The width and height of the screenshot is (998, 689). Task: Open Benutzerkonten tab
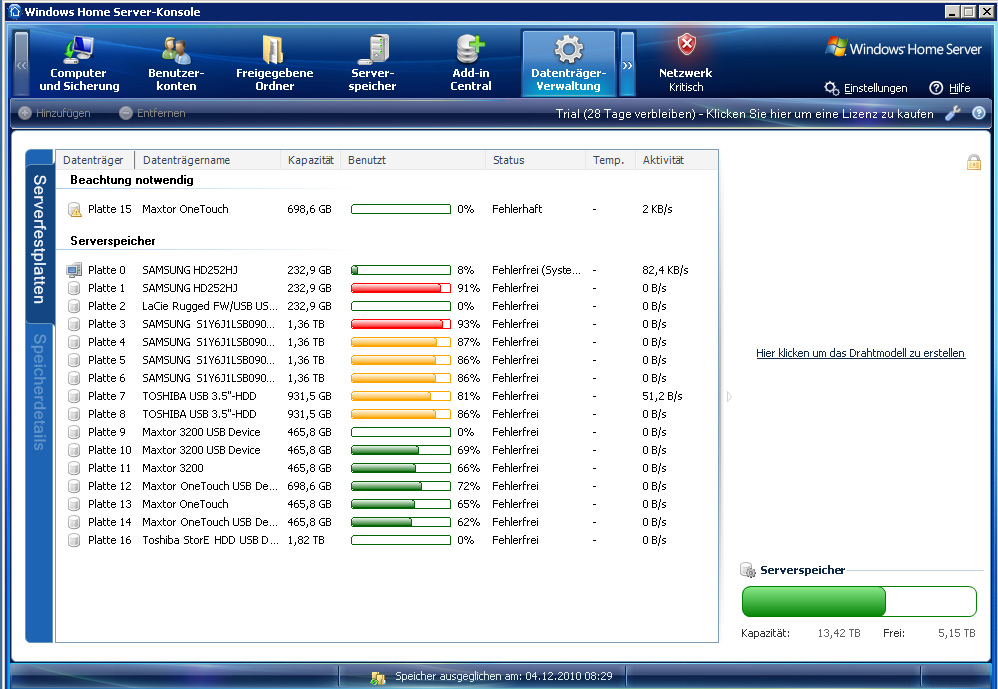coord(176,64)
